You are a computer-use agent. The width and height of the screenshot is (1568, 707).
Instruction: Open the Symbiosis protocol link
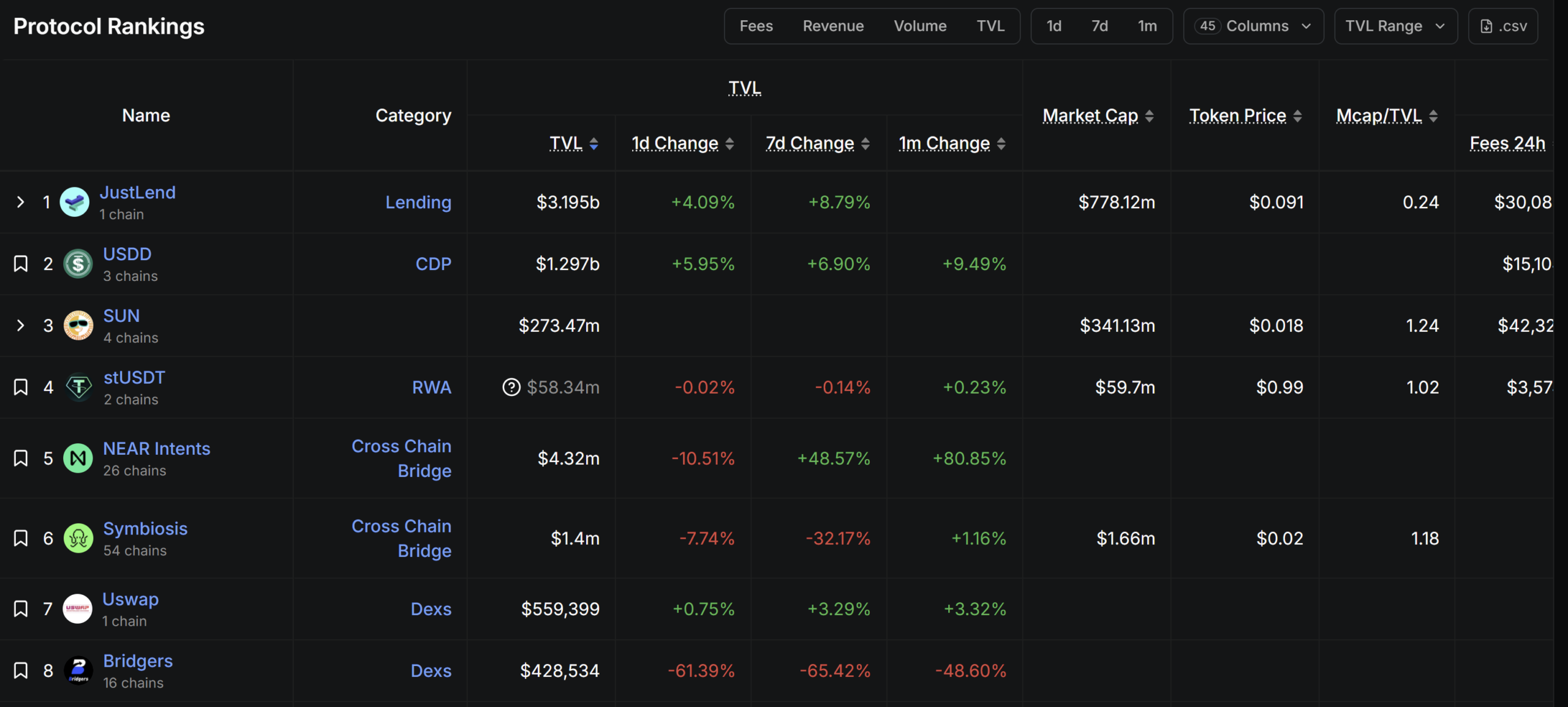[x=145, y=529]
